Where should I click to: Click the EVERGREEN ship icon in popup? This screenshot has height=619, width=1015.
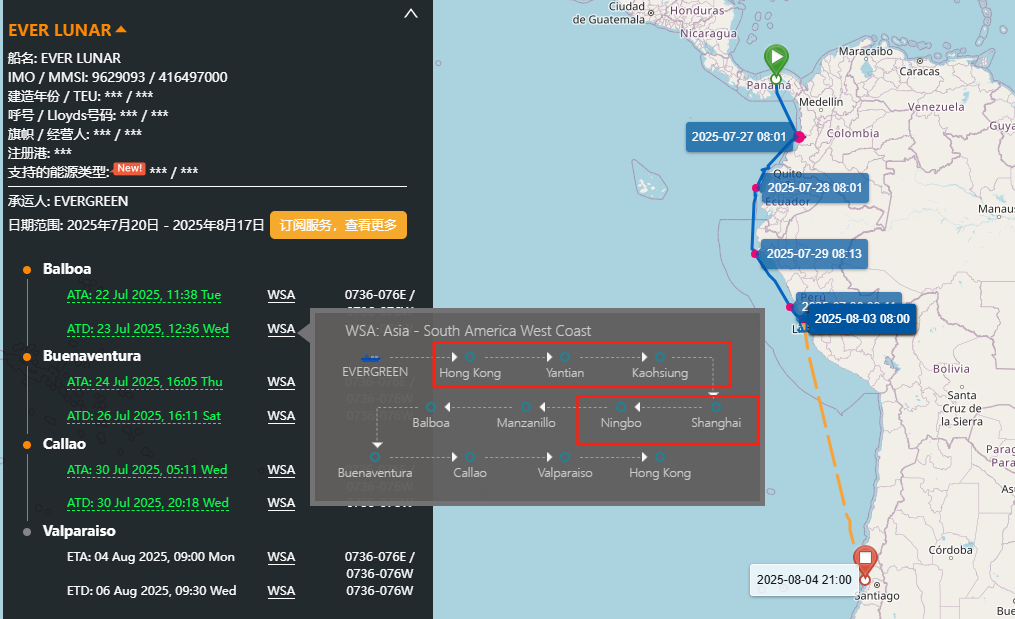pyautogui.click(x=370, y=357)
